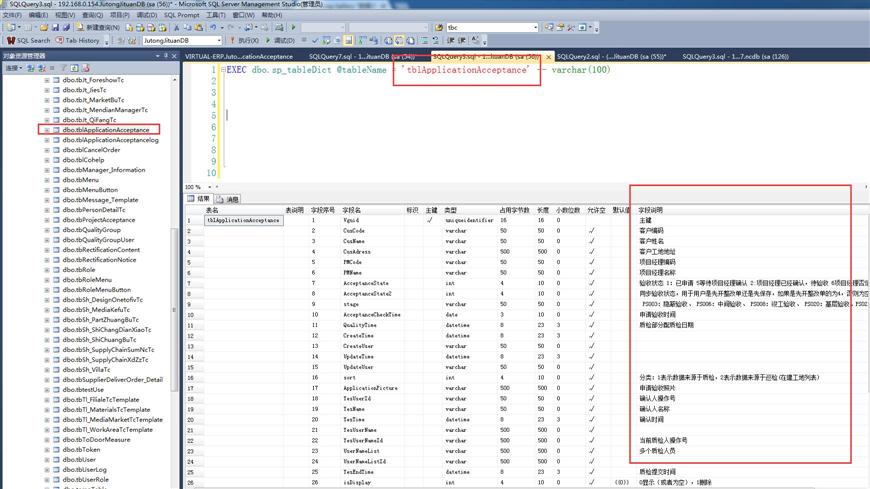
Task: Open SQL Search tool
Action: [x=29, y=41]
